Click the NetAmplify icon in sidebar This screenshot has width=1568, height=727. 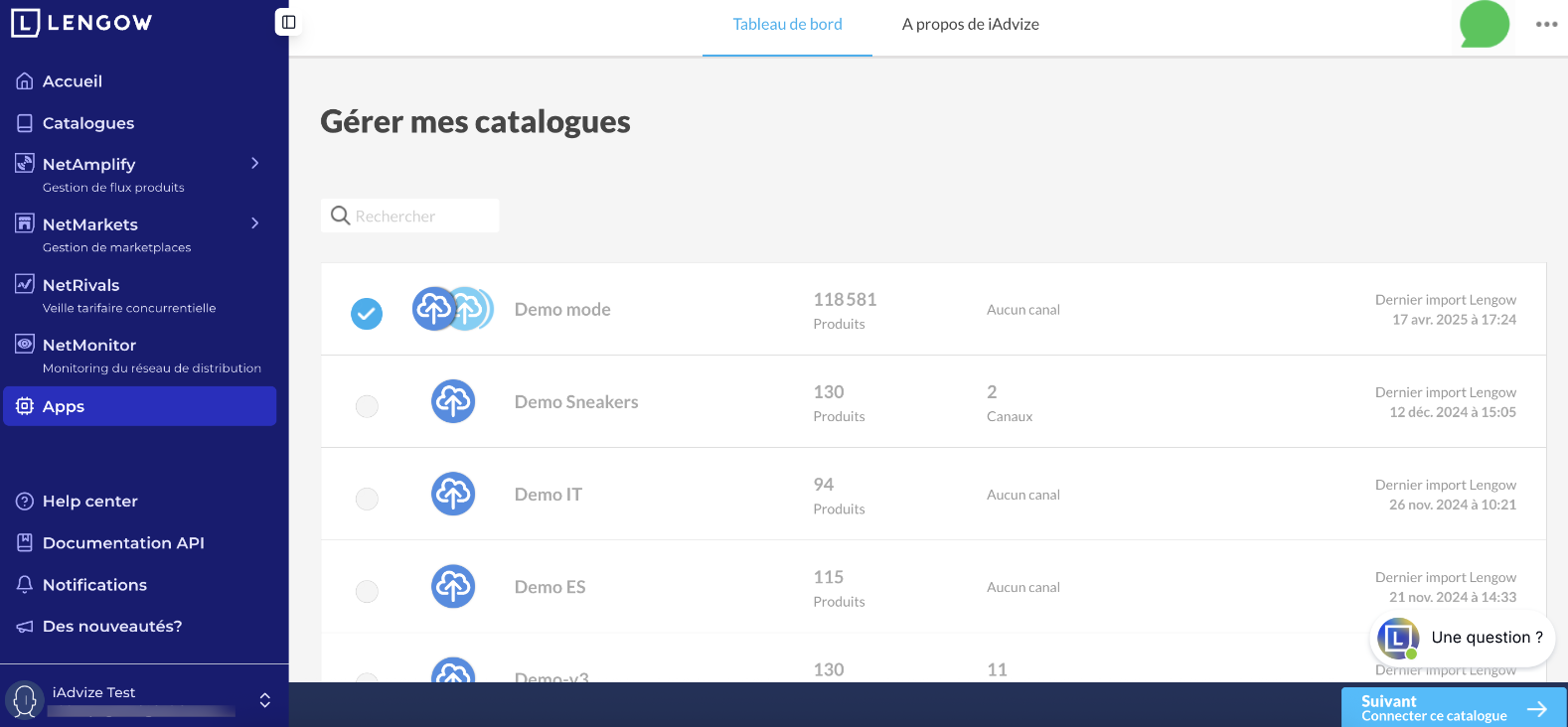coord(25,163)
